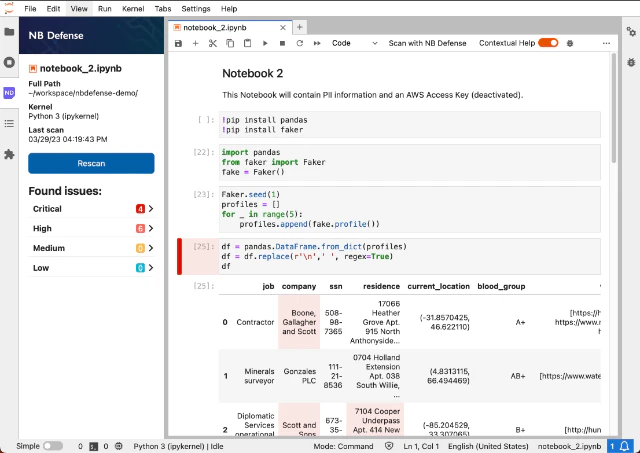The image size is (640, 453).
Task: Open the Property Inspector gears icon
Action: point(631,32)
